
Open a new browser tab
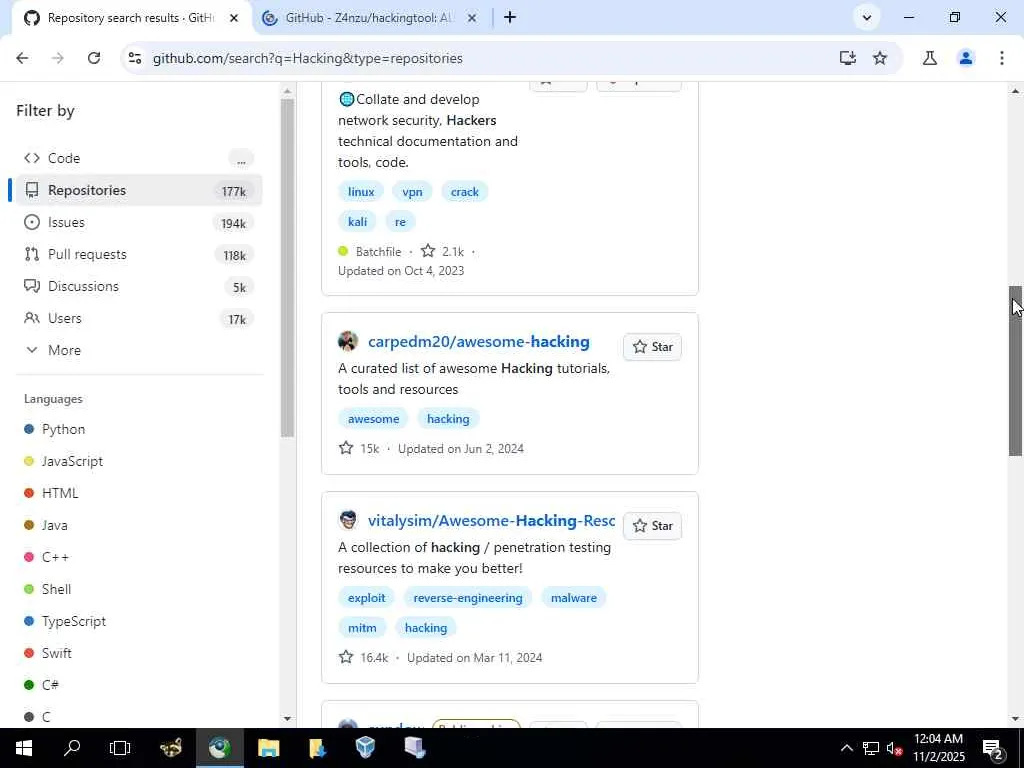(510, 18)
